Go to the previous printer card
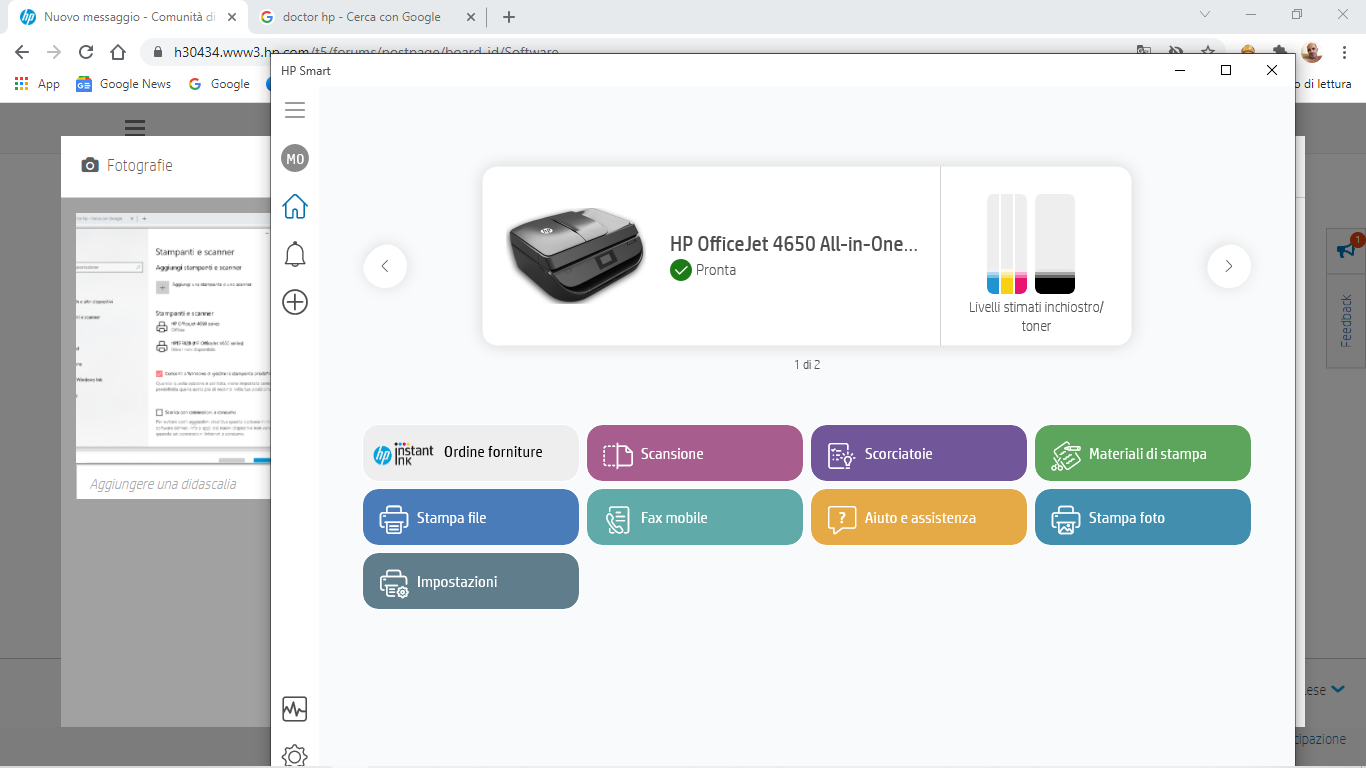The width and height of the screenshot is (1366, 768). (385, 266)
